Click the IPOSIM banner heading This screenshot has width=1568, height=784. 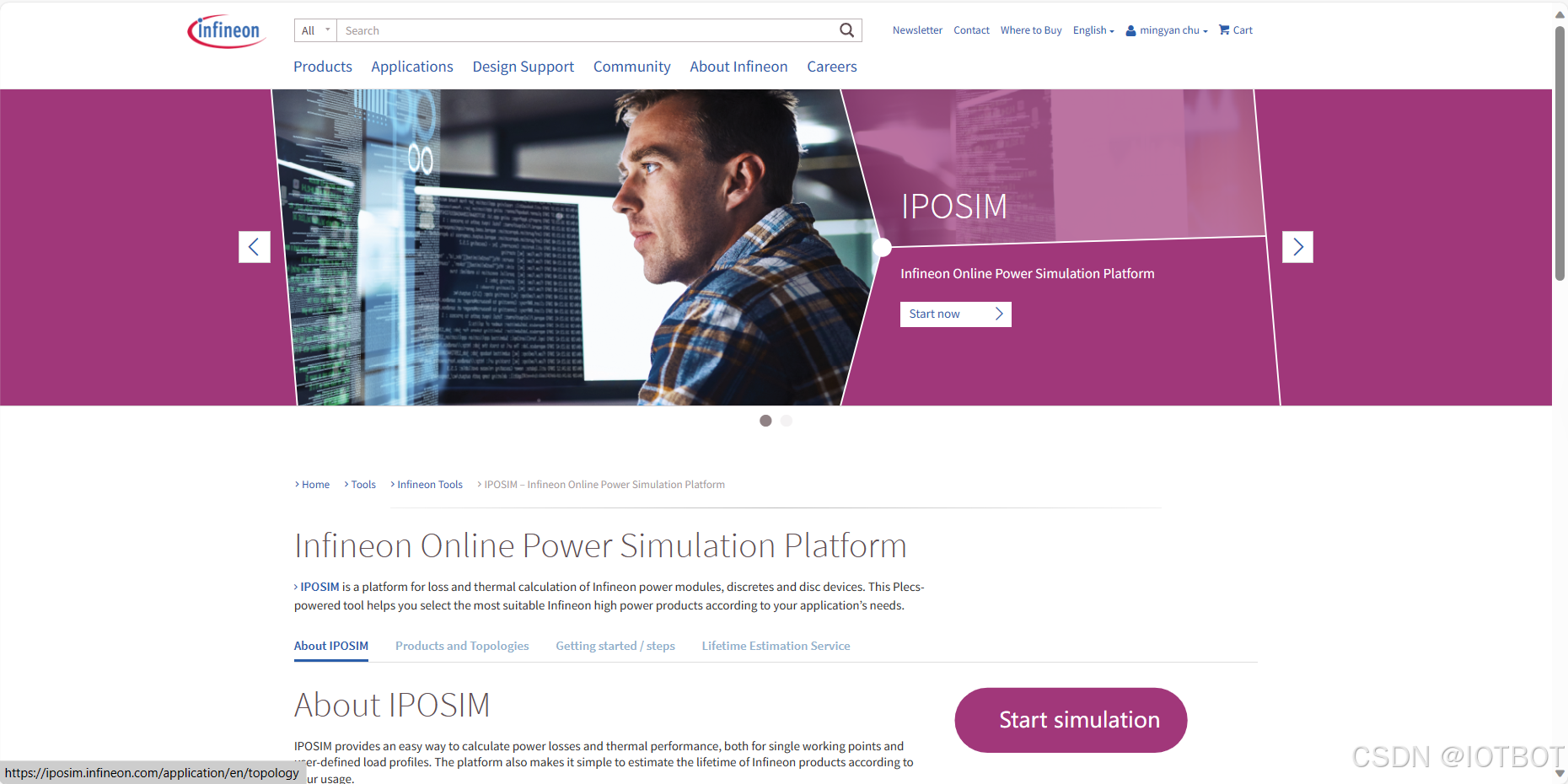(x=954, y=207)
